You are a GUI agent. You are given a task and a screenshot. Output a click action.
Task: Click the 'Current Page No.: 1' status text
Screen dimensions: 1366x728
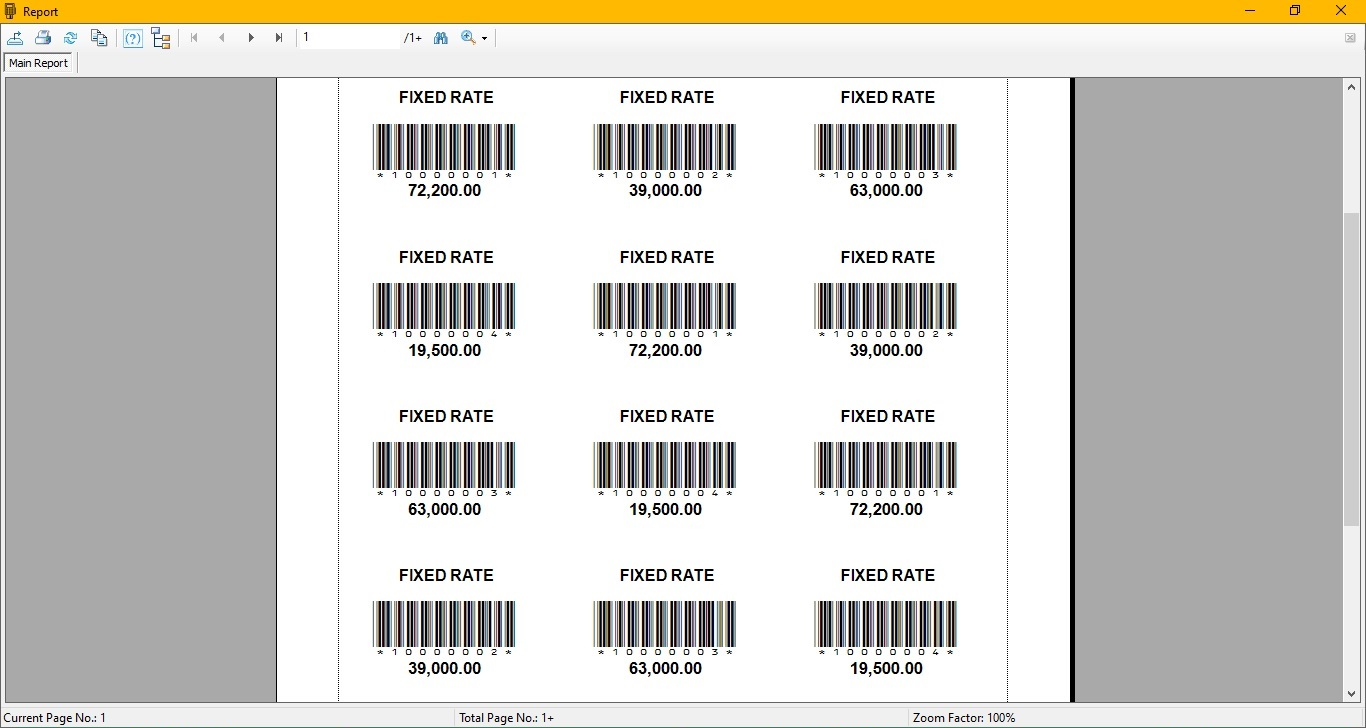point(55,718)
